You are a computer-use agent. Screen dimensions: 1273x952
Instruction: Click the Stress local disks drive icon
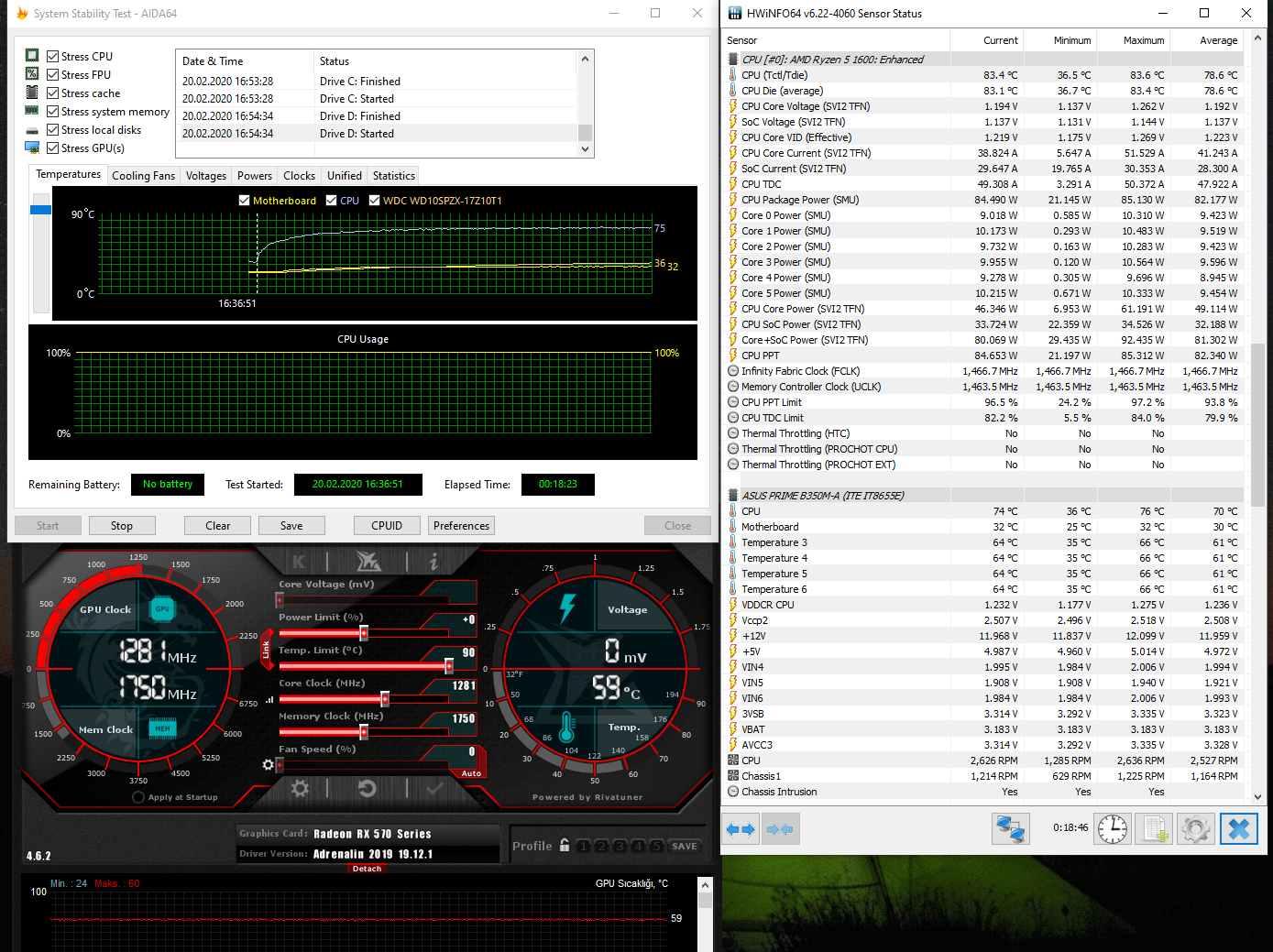[32, 130]
